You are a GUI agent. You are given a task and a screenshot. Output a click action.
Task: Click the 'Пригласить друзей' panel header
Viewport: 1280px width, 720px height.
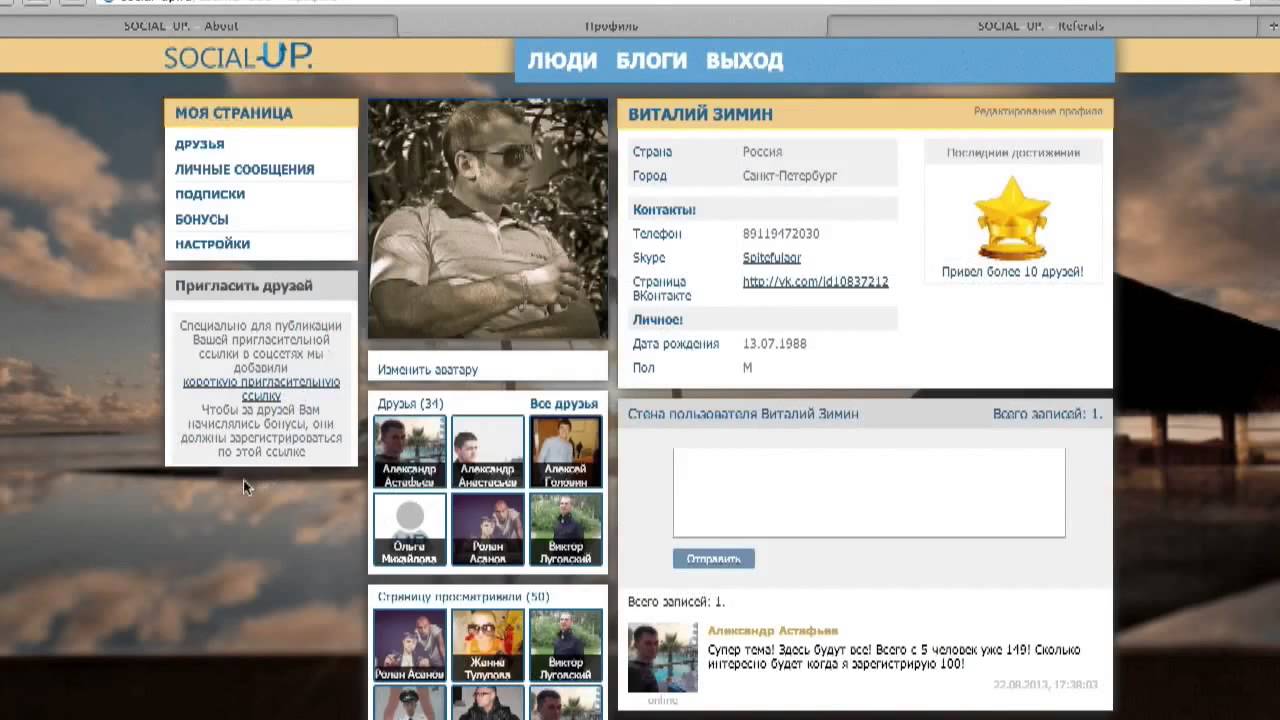(261, 285)
